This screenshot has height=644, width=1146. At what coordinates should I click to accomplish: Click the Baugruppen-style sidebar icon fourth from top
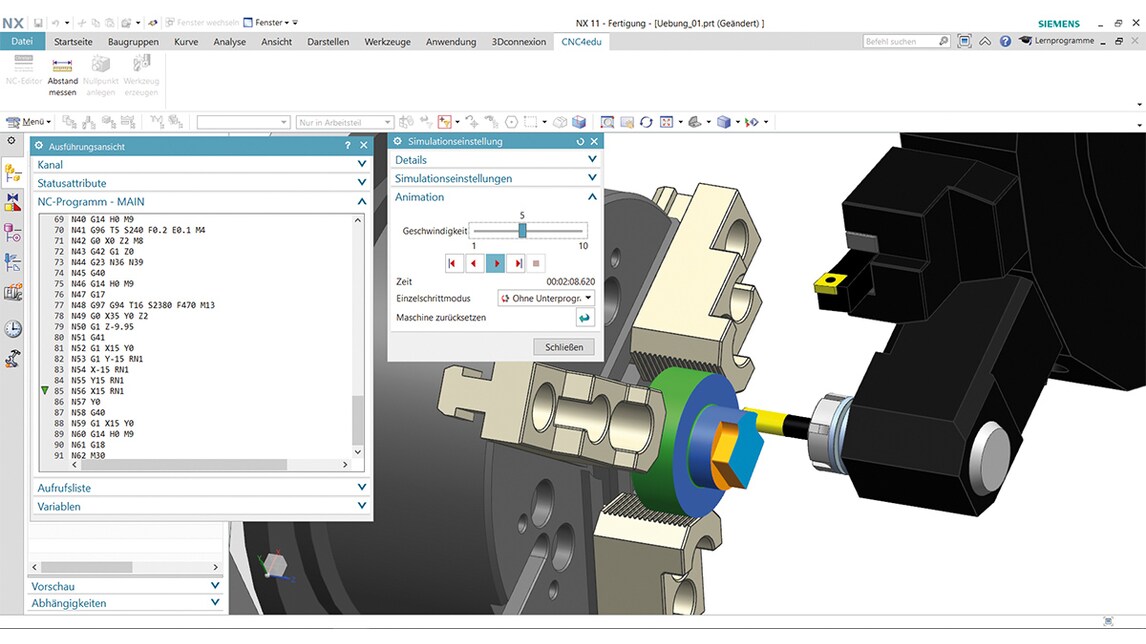pos(12,262)
